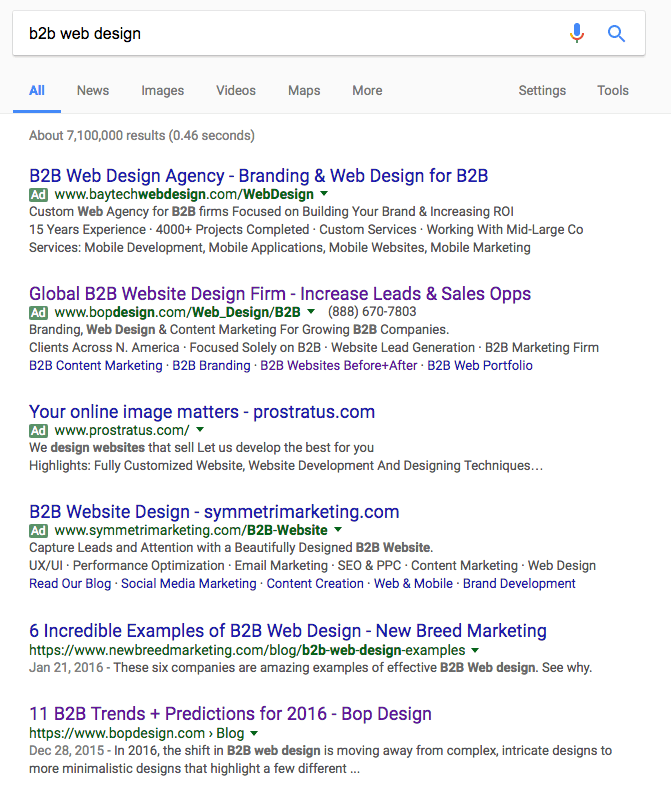This screenshot has width=671, height=792.
Task: Switch to the Images tab
Action: click(x=163, y=90)
